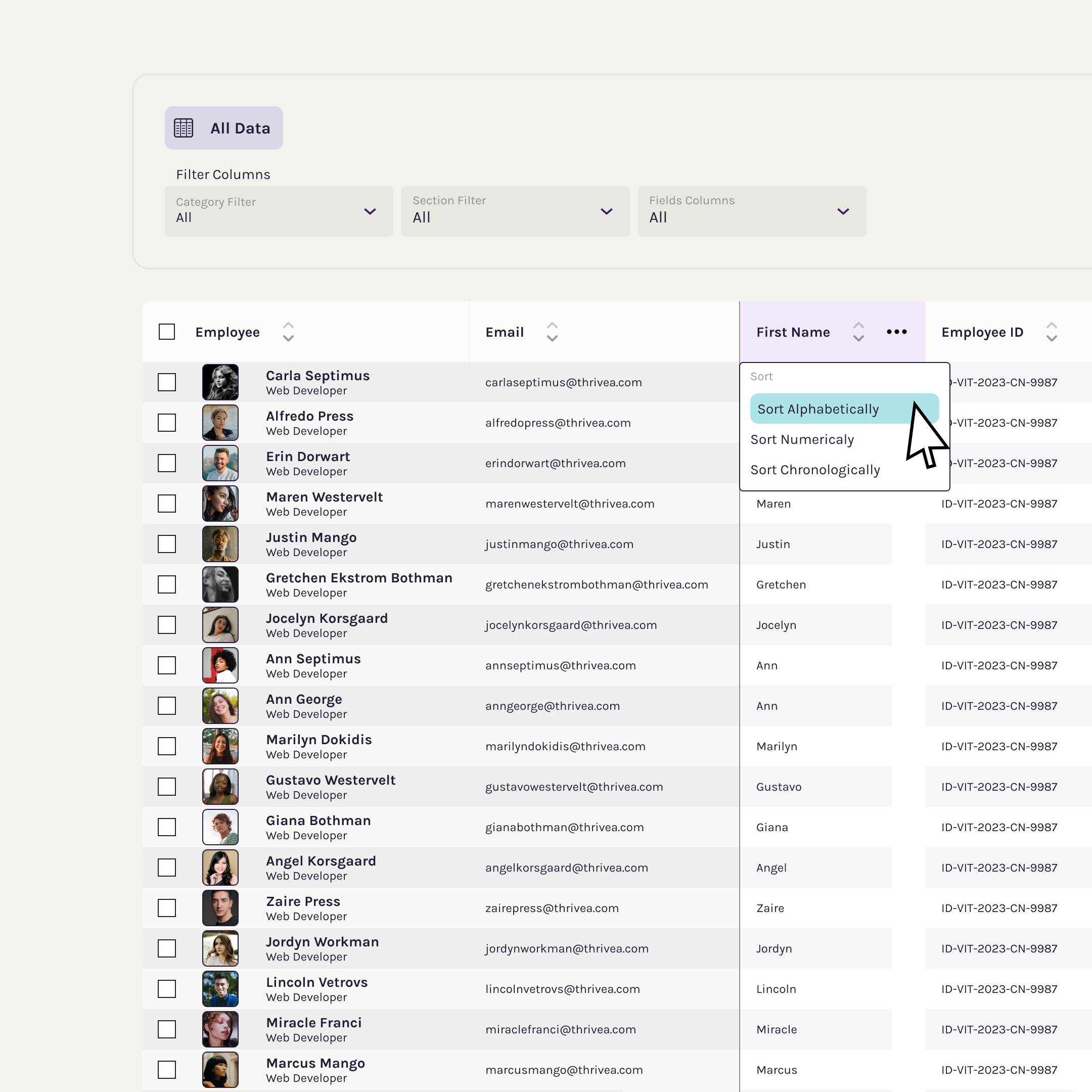Click sort arrows beside Email column header
Screen dimensions: 1092x1092
point(552,332)
